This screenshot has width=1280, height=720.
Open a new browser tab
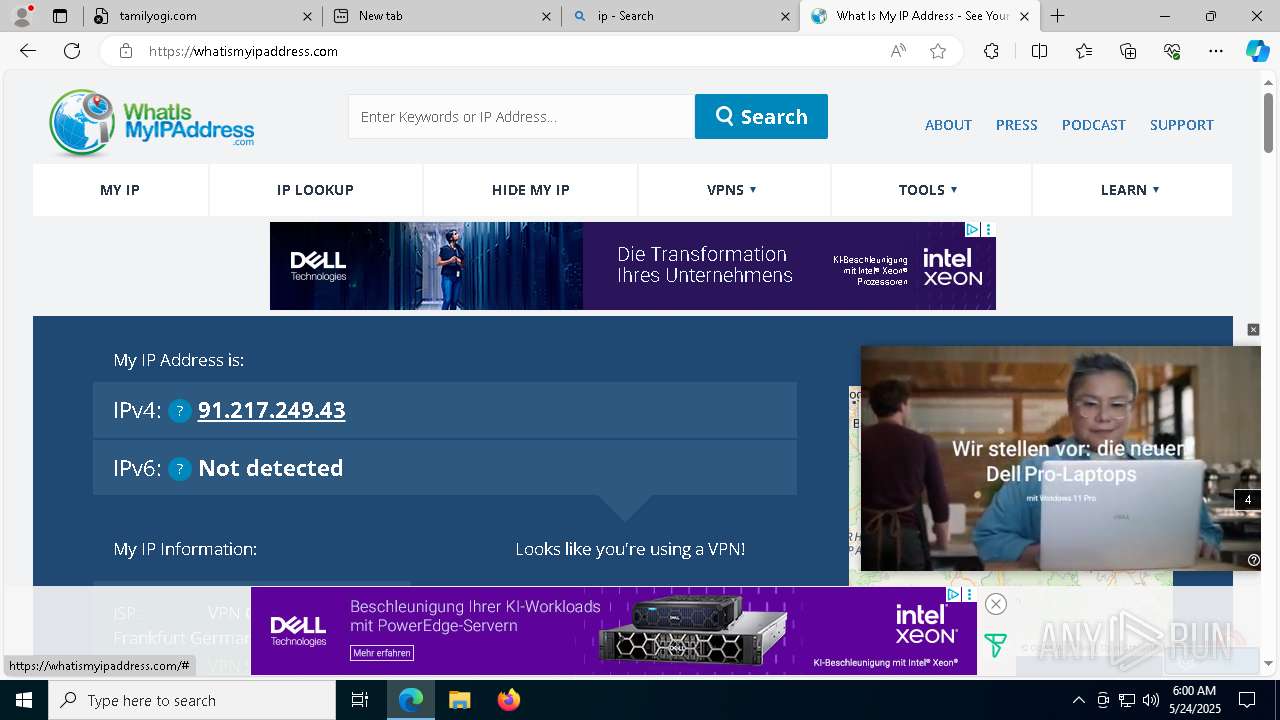(1057, 16)
